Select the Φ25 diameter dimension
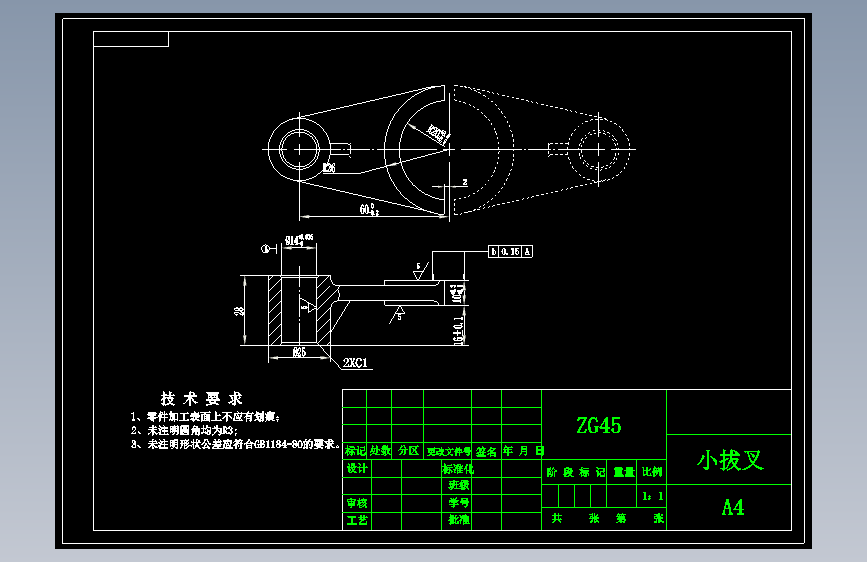 click(x=299, y=352)
